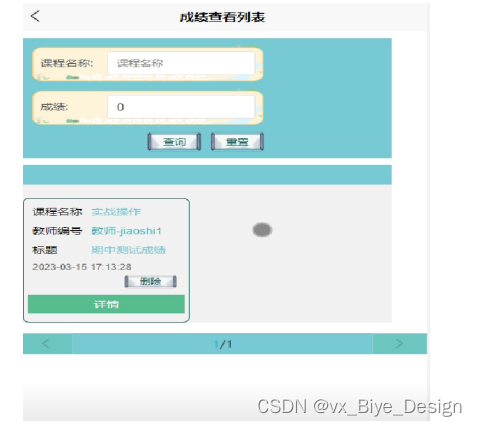The image size is (477, 426).
Task: Click the 课程名称 label on the card
Action: (57, 212)
